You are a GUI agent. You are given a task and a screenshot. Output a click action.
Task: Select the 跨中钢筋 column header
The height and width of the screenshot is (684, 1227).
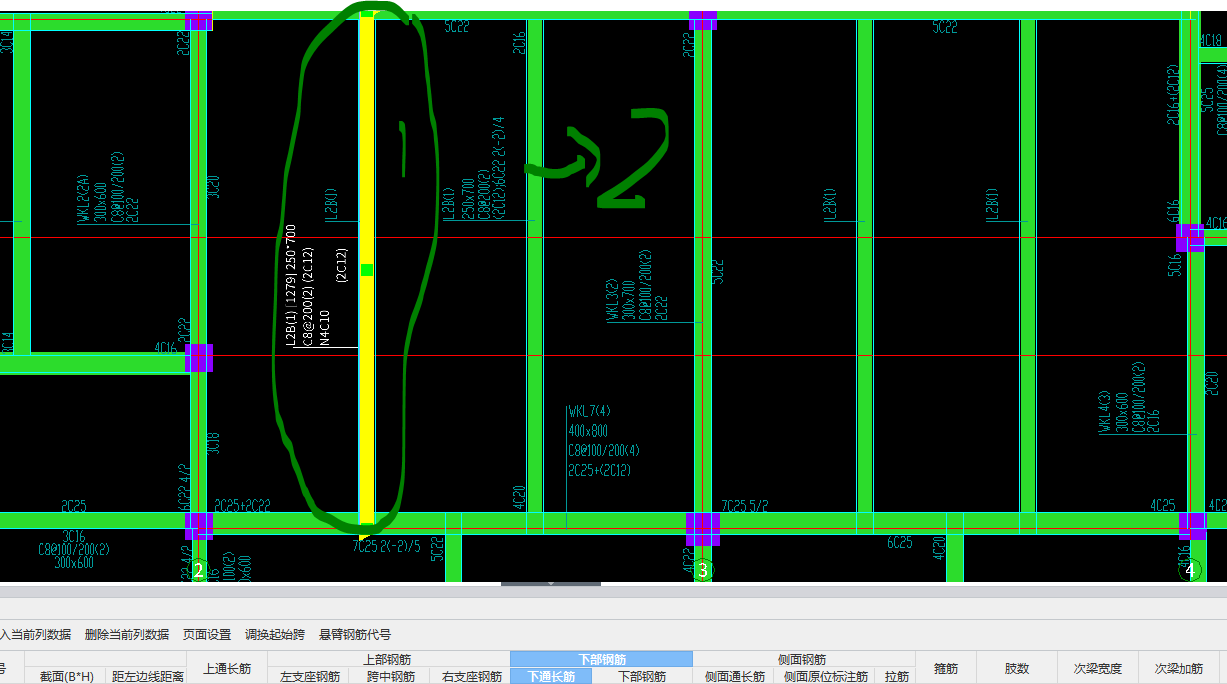click(x=390, y=676)
